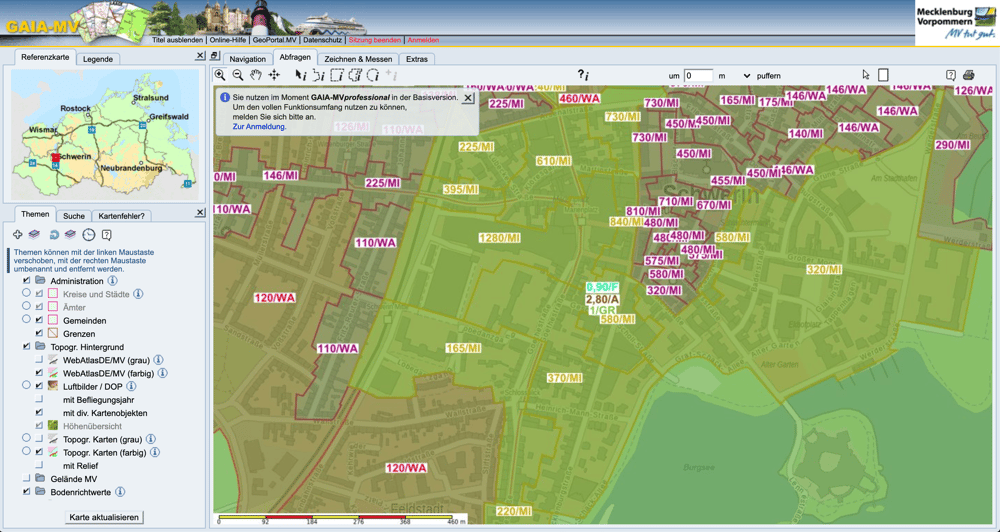Open the Online-Hilfe link

point(228,40)
